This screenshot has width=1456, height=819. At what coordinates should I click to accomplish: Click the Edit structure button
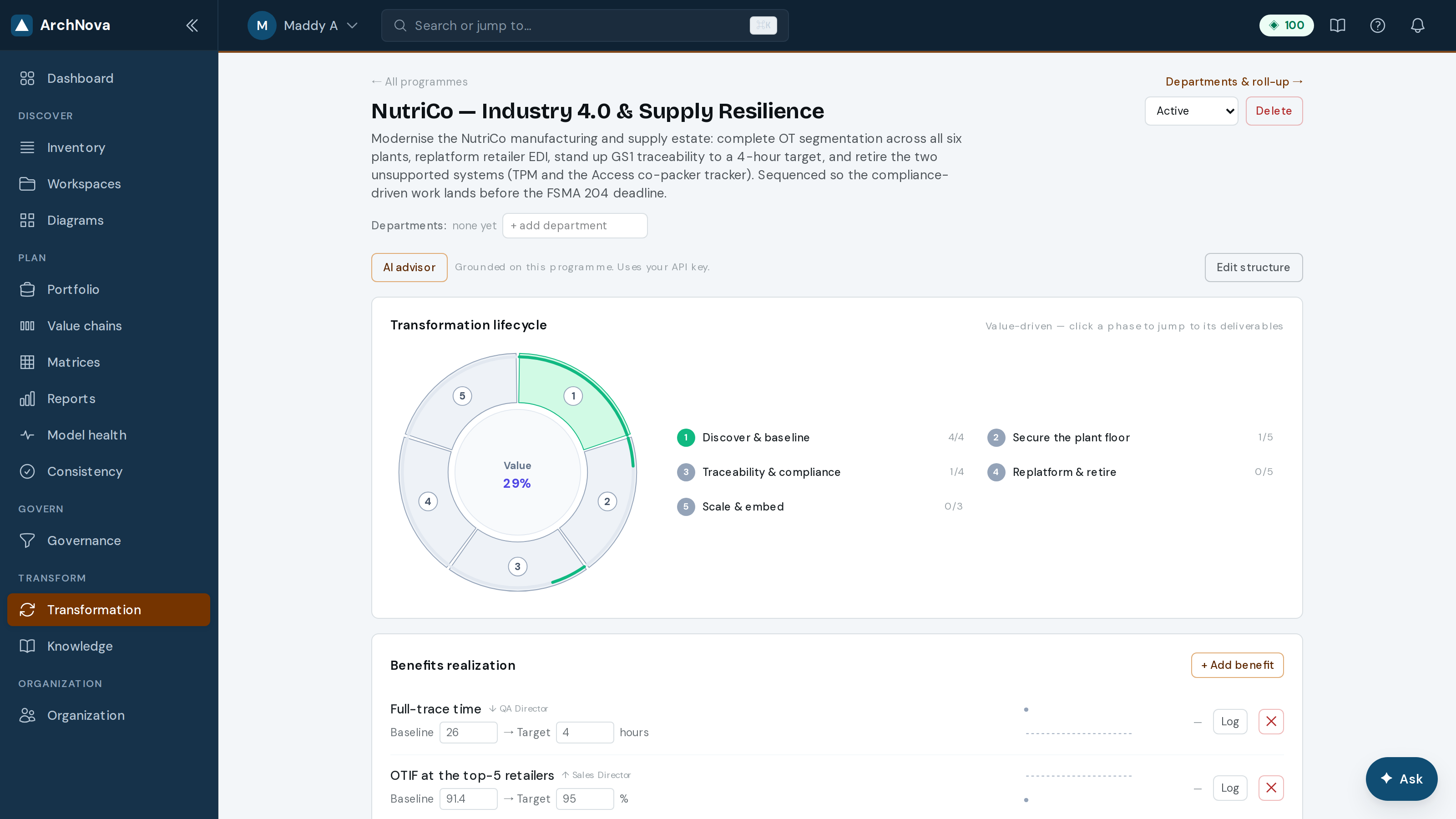(x=1253, y=268)
